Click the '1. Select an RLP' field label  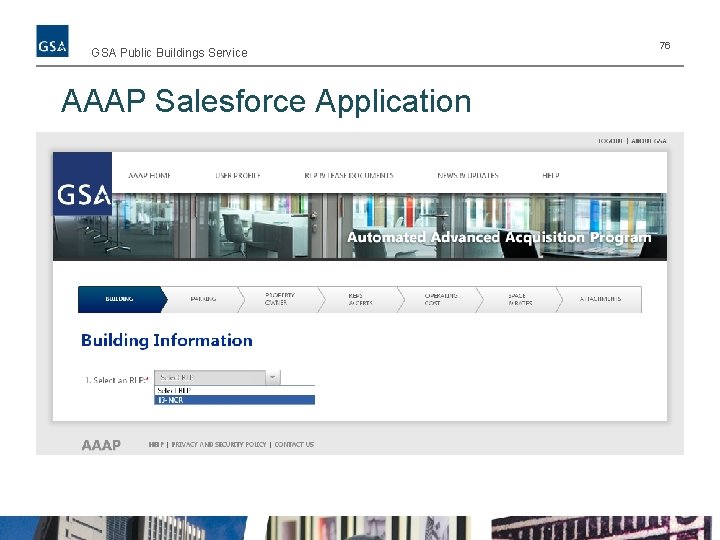point(117,380)
